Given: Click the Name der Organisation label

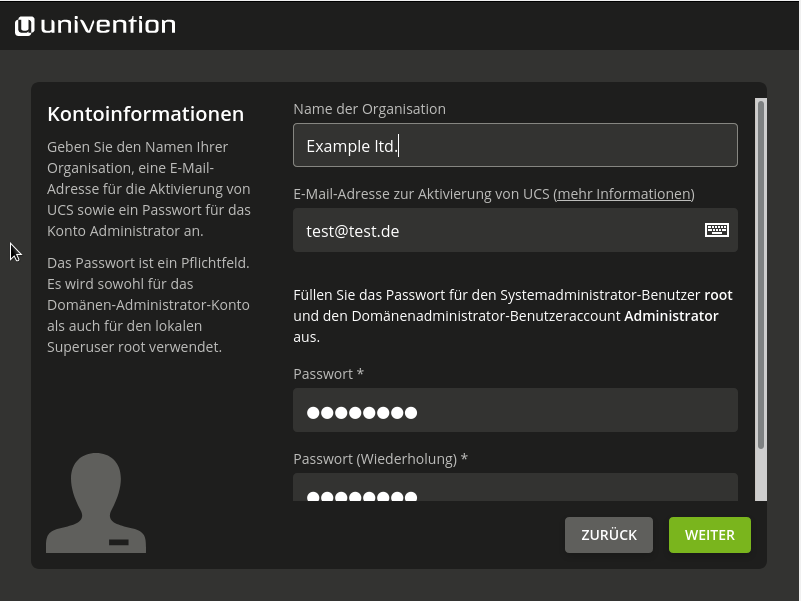Looking at the screenshot, I should coord(369,109).
